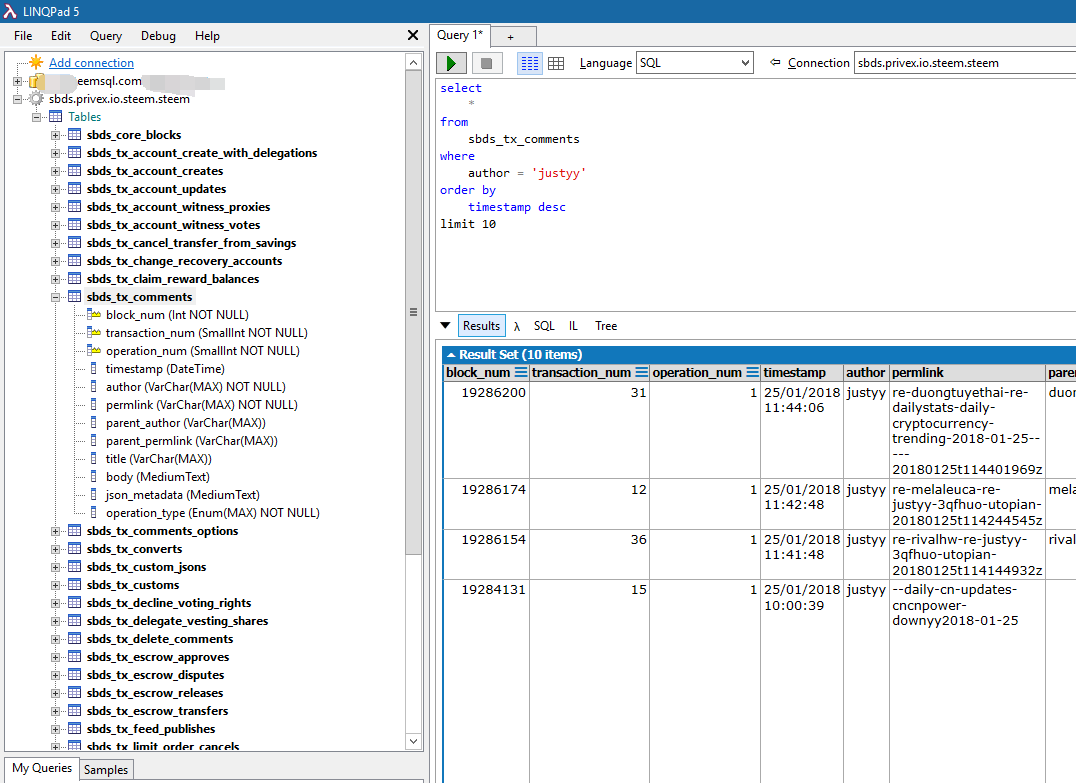The image size is (1076, 783).
Task: Click the Add connection star icon
Action: click(x=36, y=62)
